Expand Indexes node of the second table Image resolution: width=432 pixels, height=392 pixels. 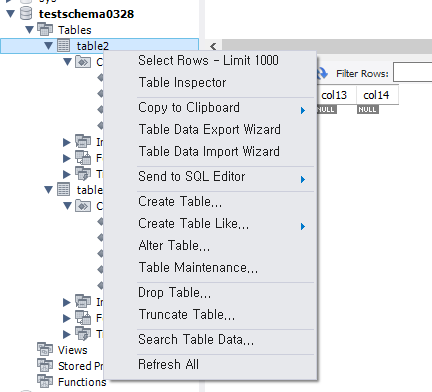[67, 302]
